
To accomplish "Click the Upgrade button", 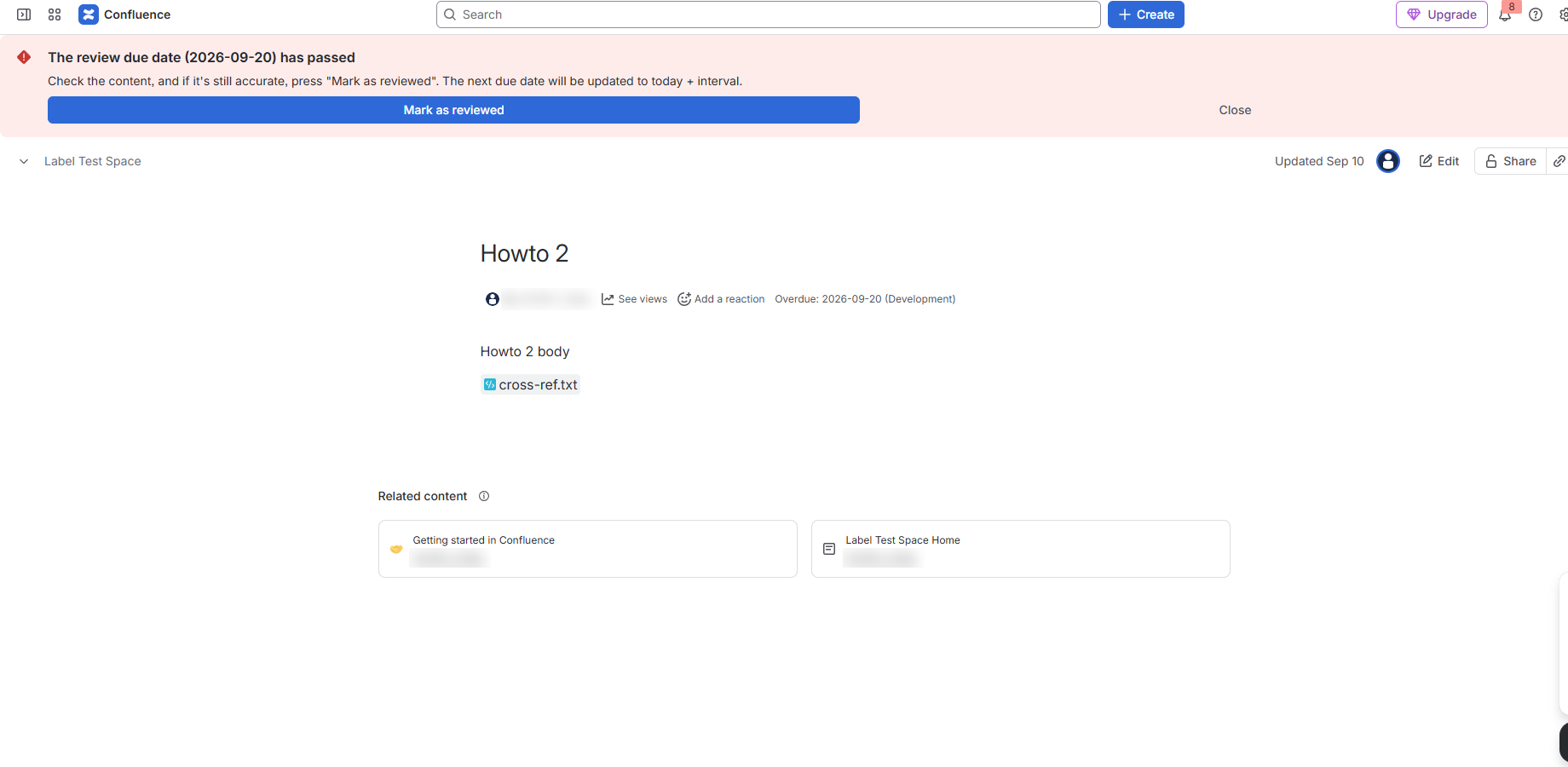I will [x=1442, y=14].
